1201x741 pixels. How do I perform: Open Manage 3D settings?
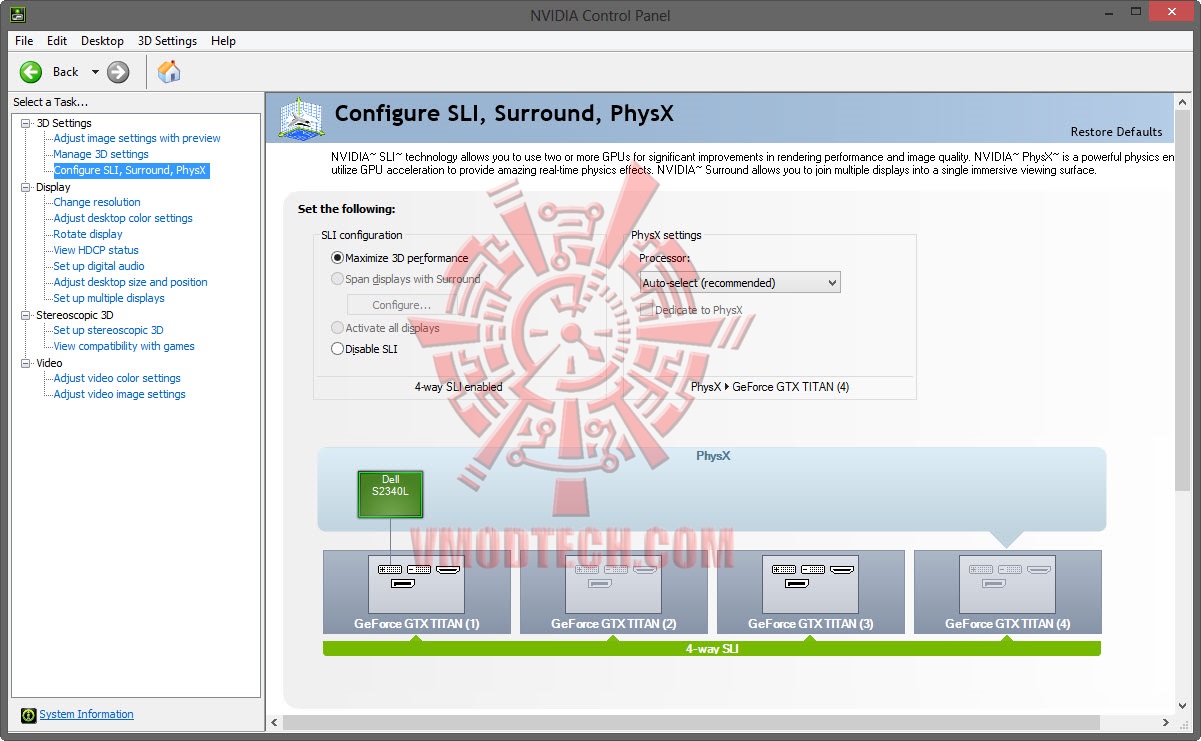(101, 154)
